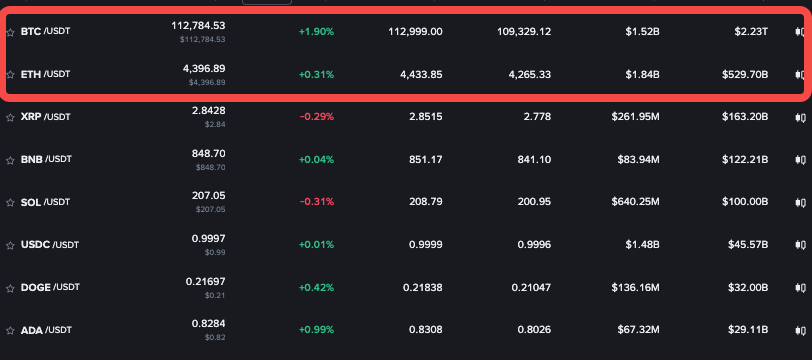Favorite BTC/USDT with the star icon
The width and height of the screenshot is (812, 360).
coord(10,32)
